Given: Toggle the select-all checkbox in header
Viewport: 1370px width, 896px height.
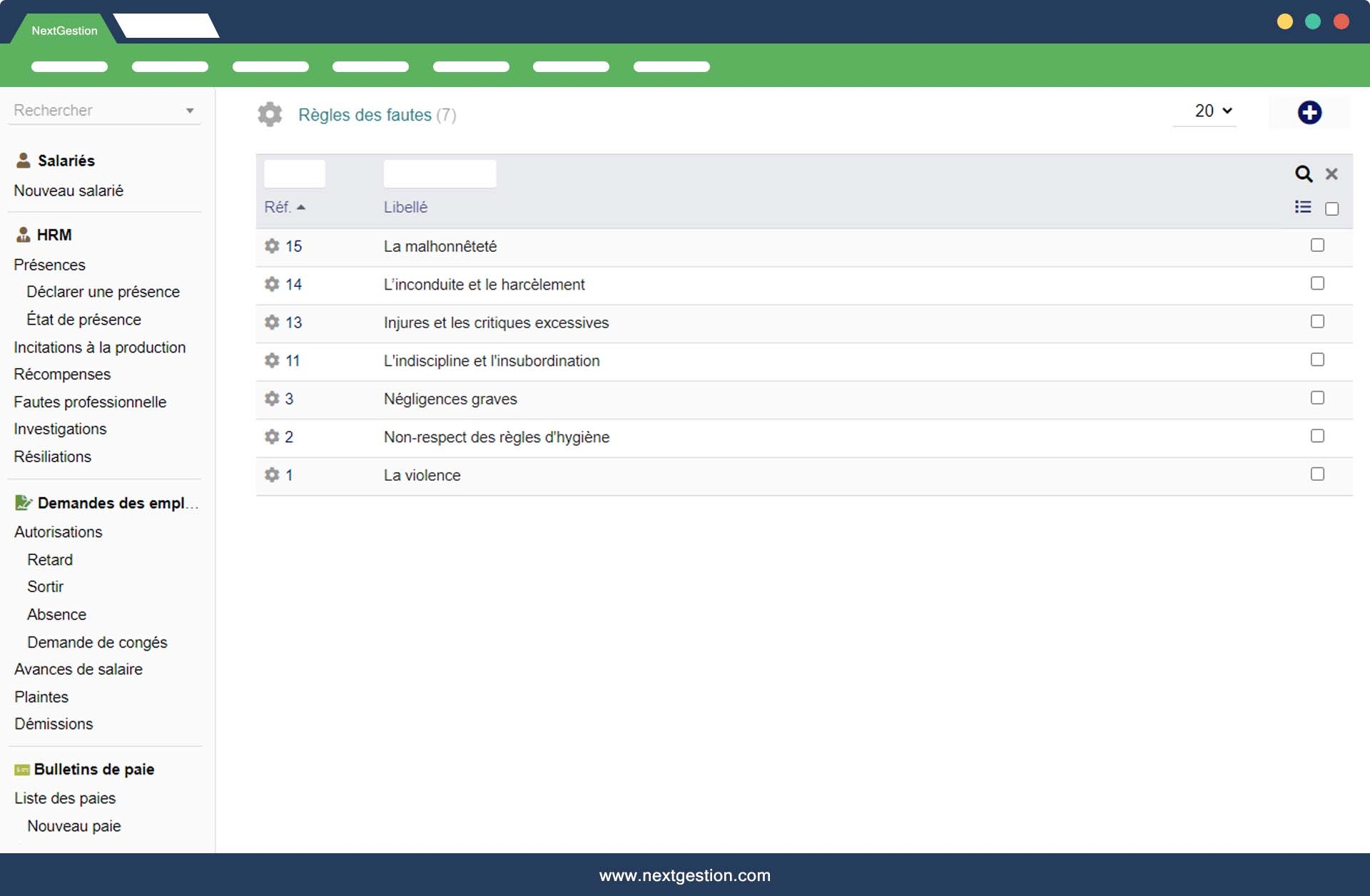Looking at the screenshot, I should coord(1331,209).
